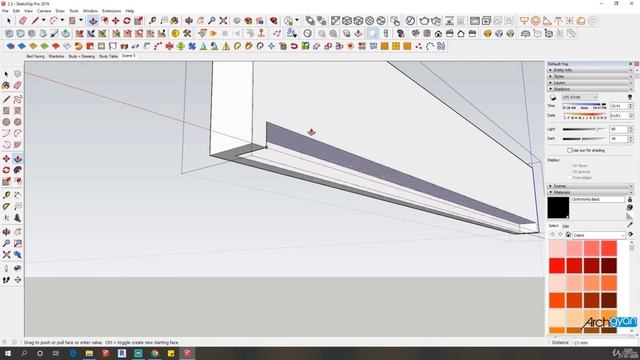Activate the Push/Pull tool in left palette
This screenshot has width=640, height=360.
pos(18,159)
